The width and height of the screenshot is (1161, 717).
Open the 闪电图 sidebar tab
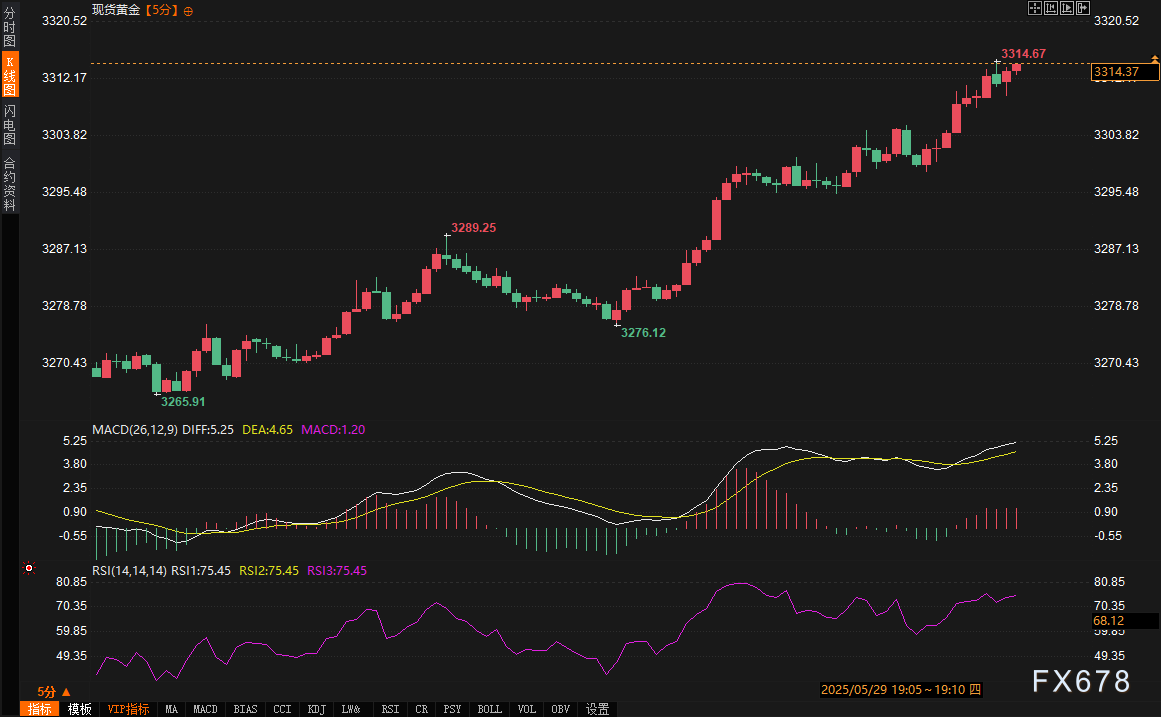point(10,125)
